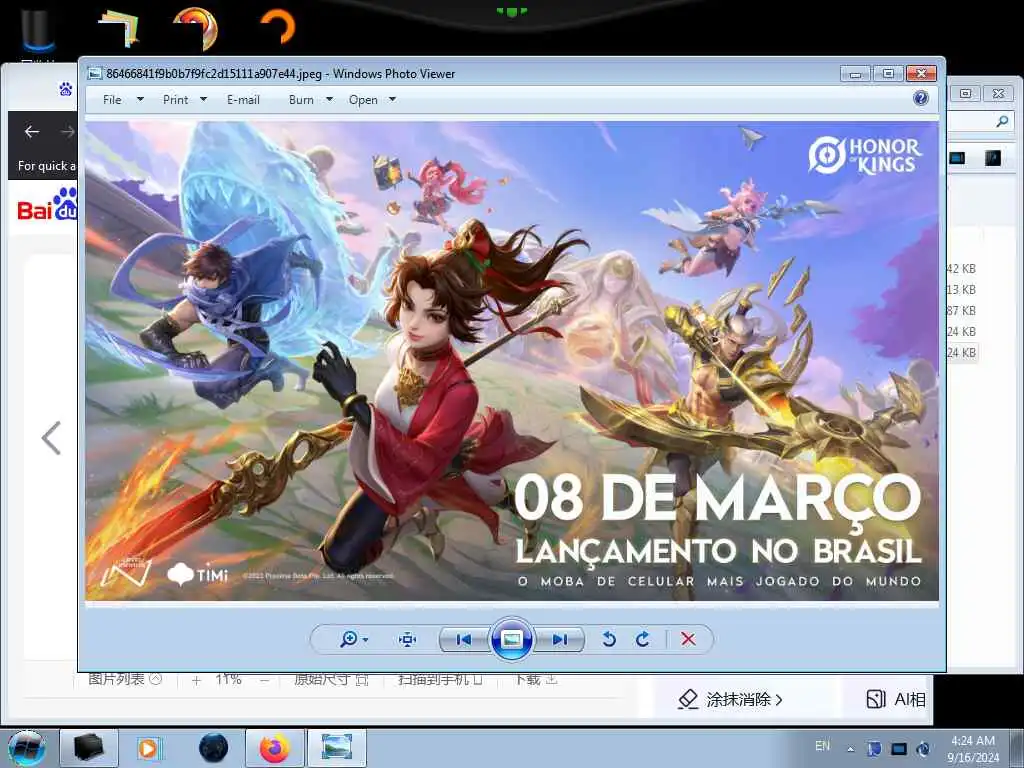Click 扫描到手机 in the Baidu image toolbar
The width and height of the screenshot is (1024, 768).
pyautogui.click(x=441, y=679)
